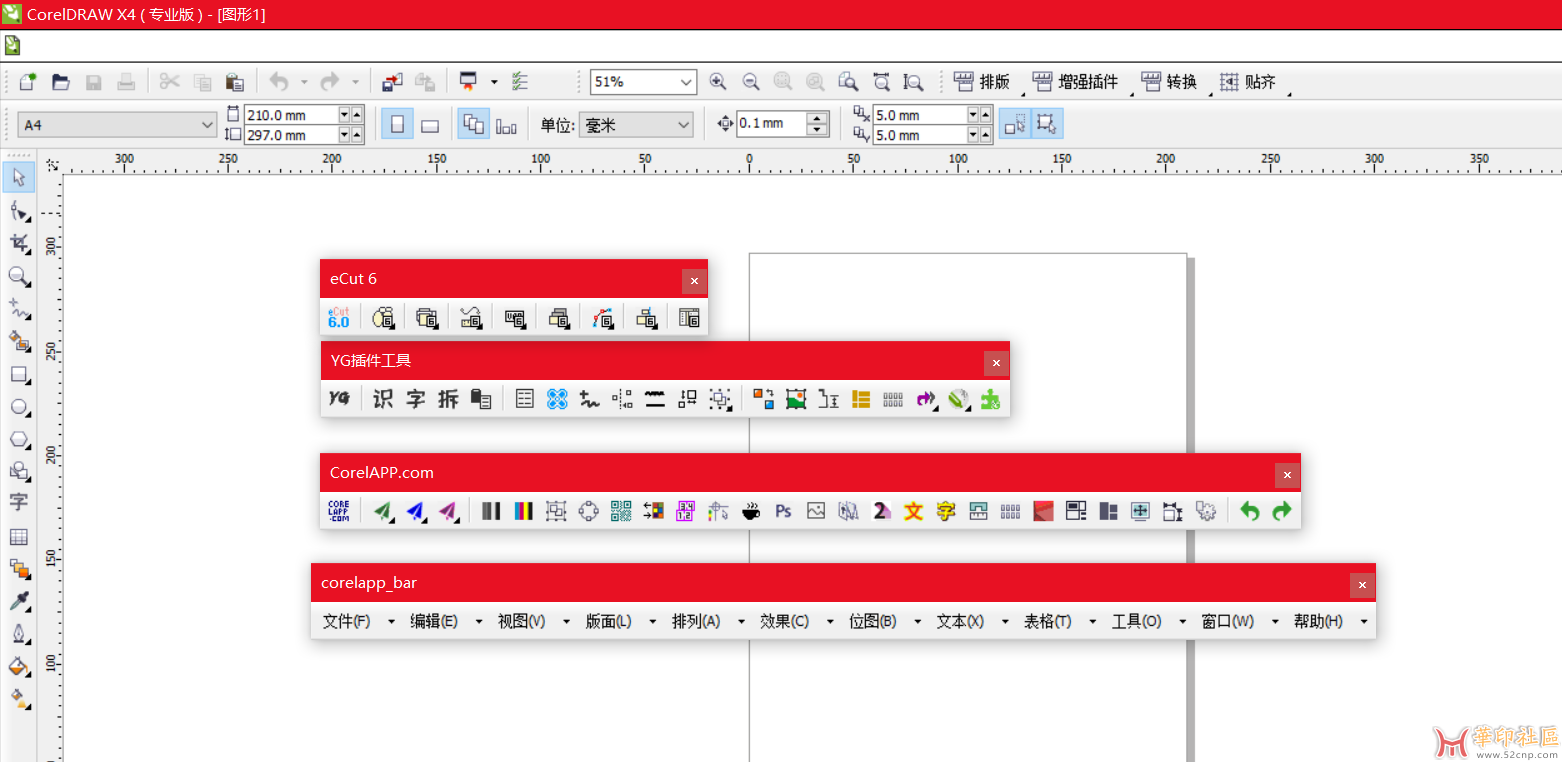
Task: Open the 工具(O) menu in corelapp_bar
Action: [x=1137, y=621]
